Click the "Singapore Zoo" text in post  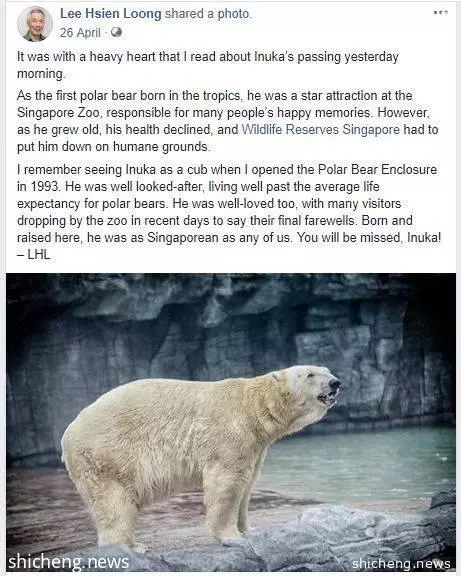(x=58, y=112)
